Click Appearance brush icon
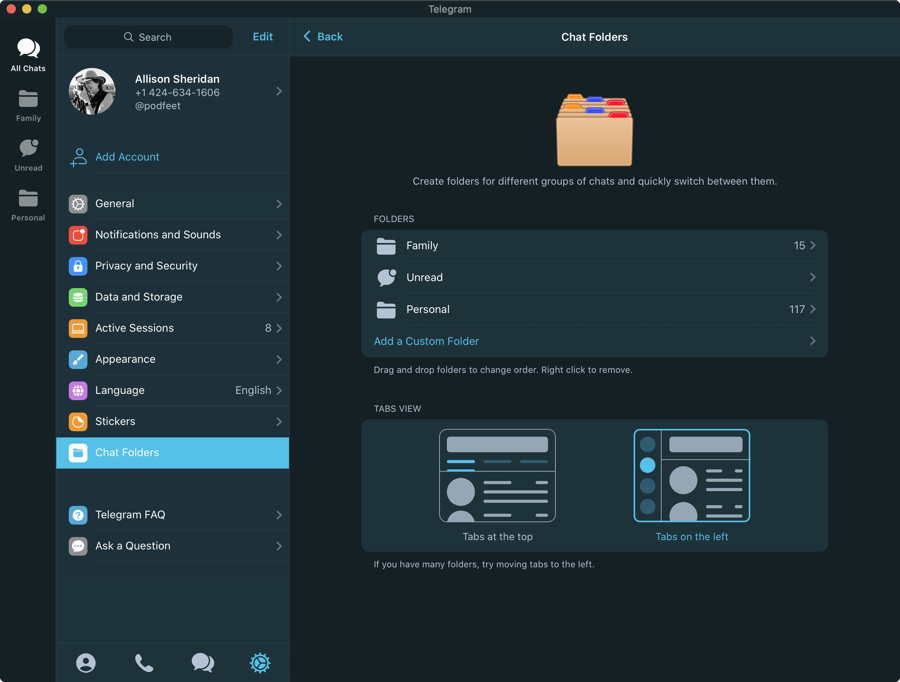 point(78,359)
